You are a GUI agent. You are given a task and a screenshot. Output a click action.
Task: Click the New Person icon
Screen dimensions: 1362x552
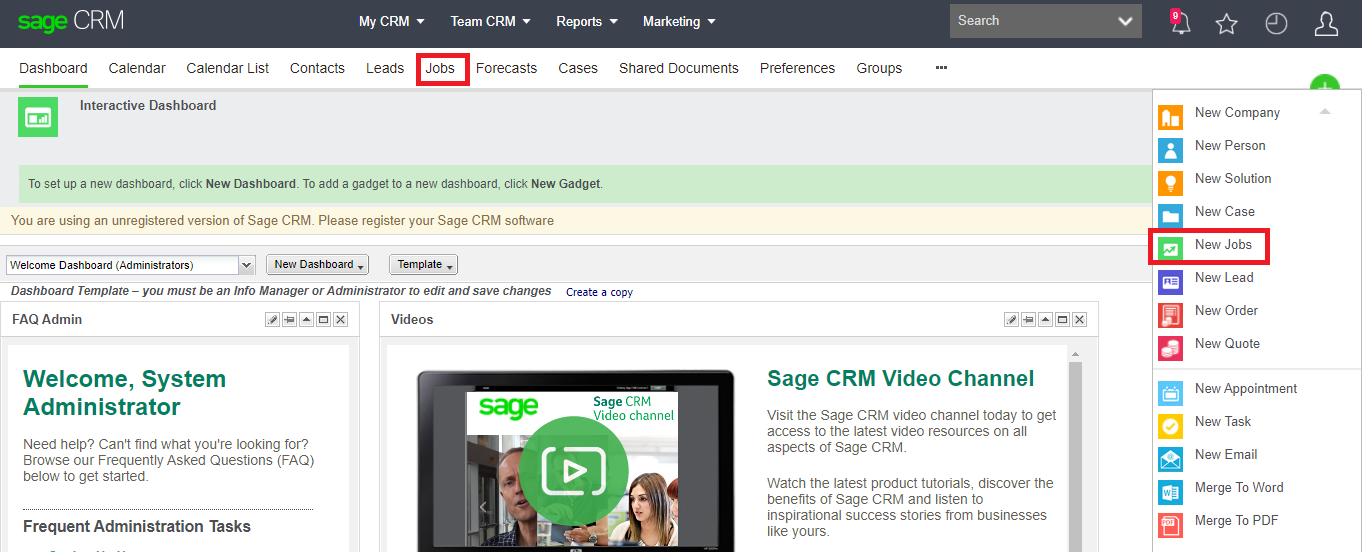point(1170,151)
